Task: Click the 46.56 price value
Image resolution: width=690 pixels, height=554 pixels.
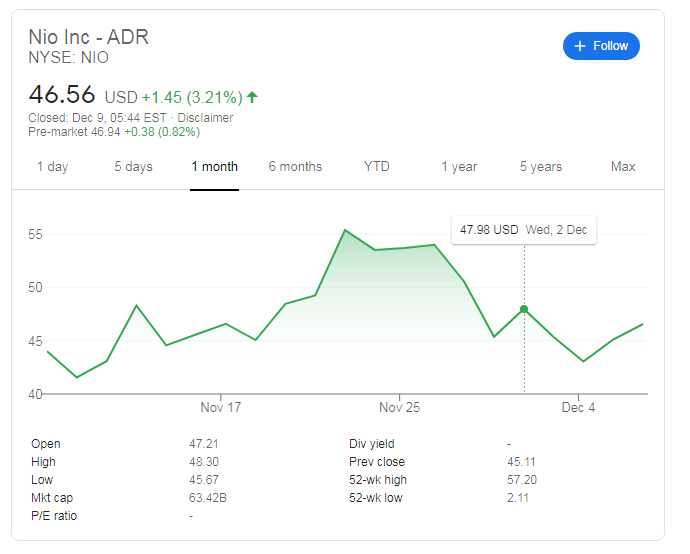Action: pyautogui.click(x=62, y=95)
